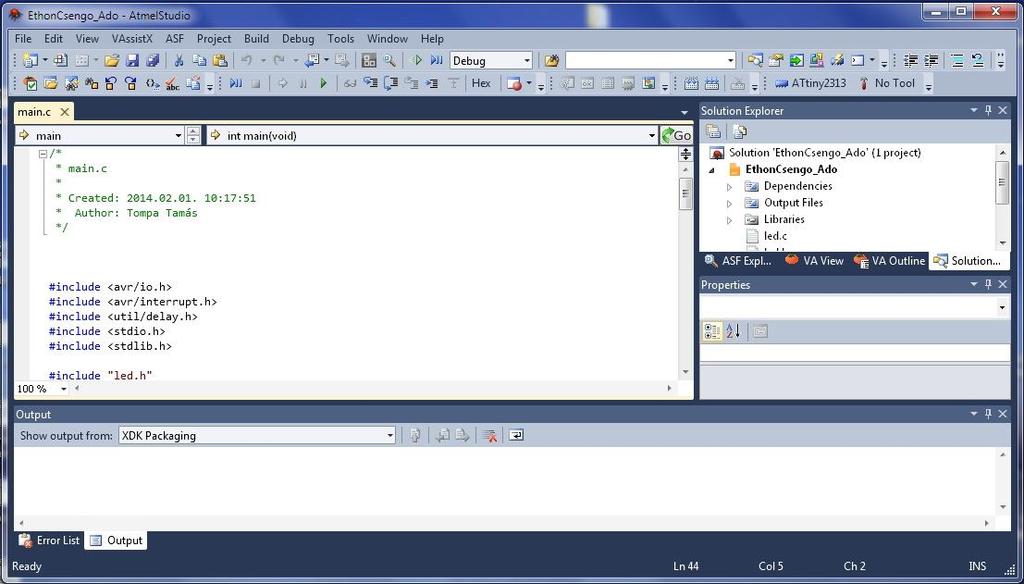Click Start Debugging and Break icon
The image size is (1024, 584).
pos(436,61)
